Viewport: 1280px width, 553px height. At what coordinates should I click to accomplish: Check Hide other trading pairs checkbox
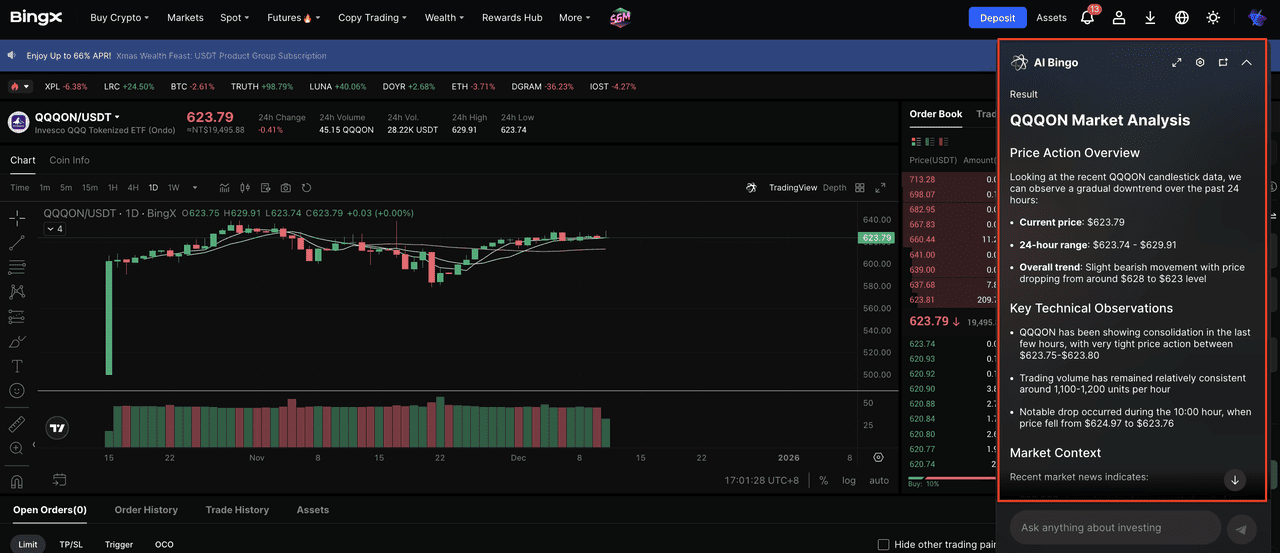coord(883,544)
